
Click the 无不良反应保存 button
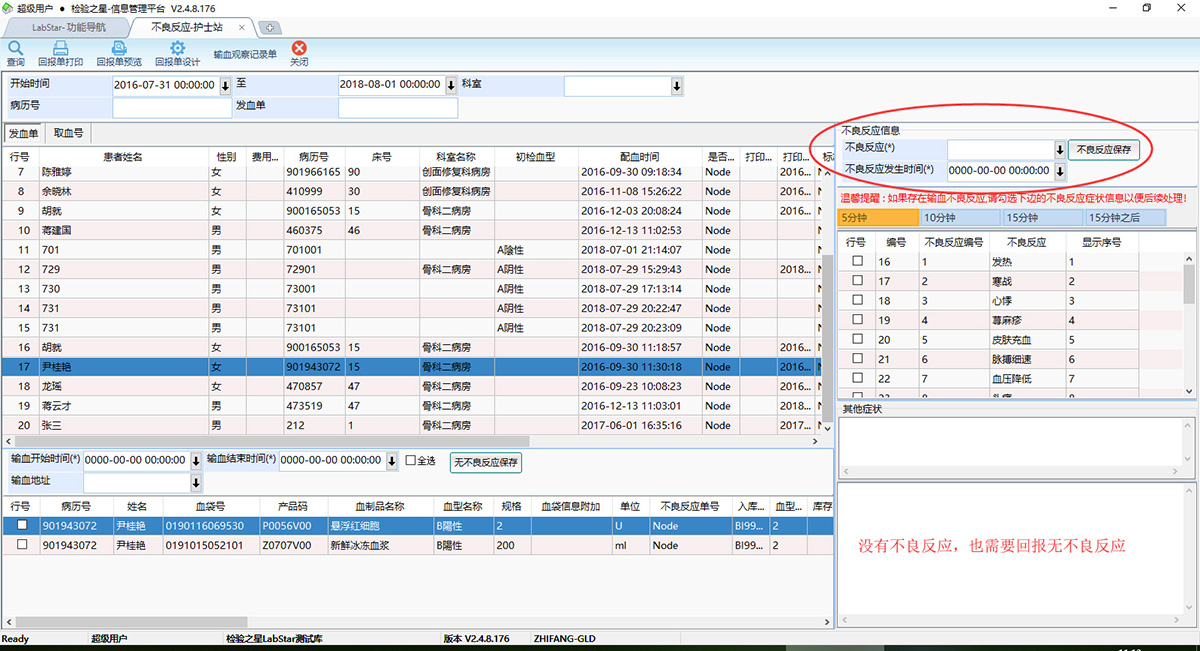(x=486, y=462)
